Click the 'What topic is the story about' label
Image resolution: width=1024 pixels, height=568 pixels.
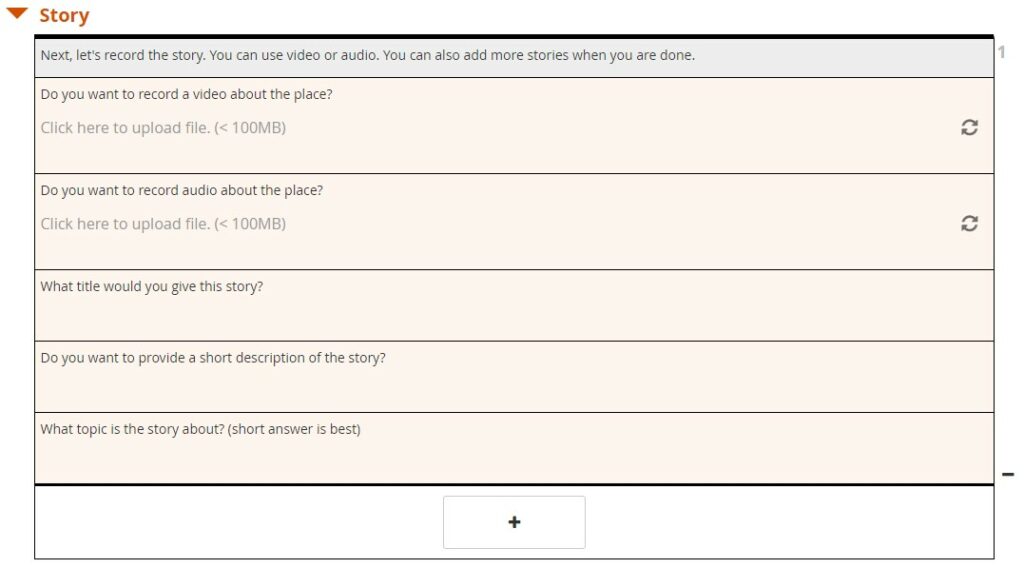point(200,429)
